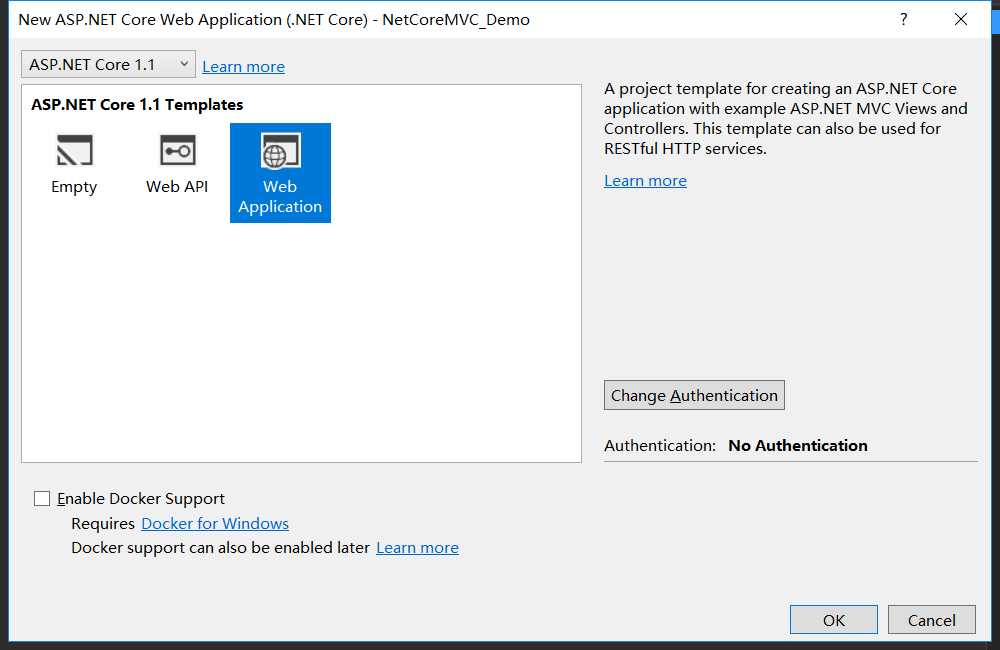The height and width of the screenshot is (650, 1000).
Task: Open Learn more link about Docker support
Action: [417, 548]
